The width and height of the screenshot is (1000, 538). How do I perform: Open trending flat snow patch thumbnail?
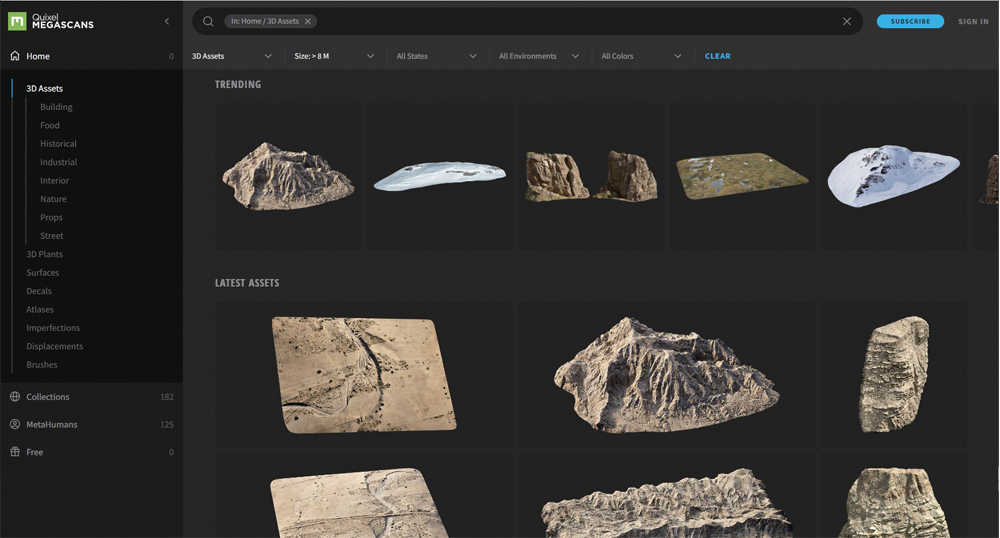(439, 176)
